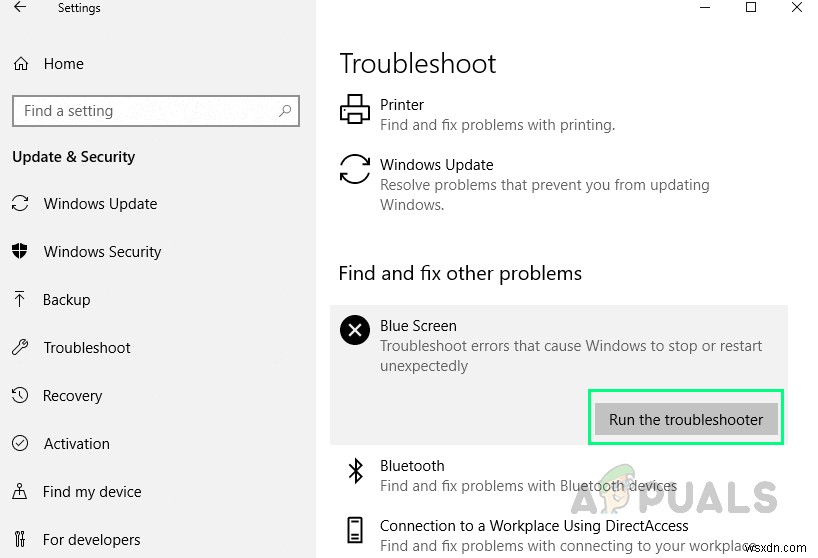This screenshot has height=558, width=818.
Task: Click the Blue Screen error icon
Action: (355, 329)
